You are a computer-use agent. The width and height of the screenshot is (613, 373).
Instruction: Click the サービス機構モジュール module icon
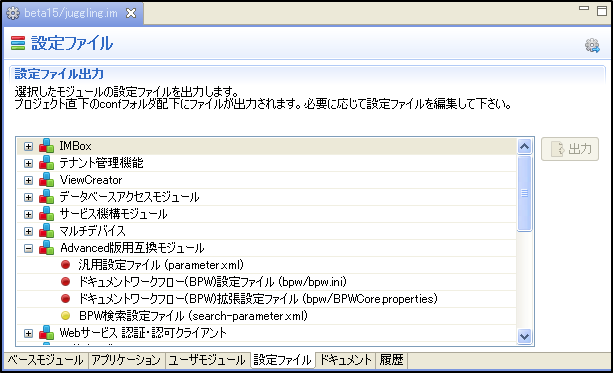point(47,214)
